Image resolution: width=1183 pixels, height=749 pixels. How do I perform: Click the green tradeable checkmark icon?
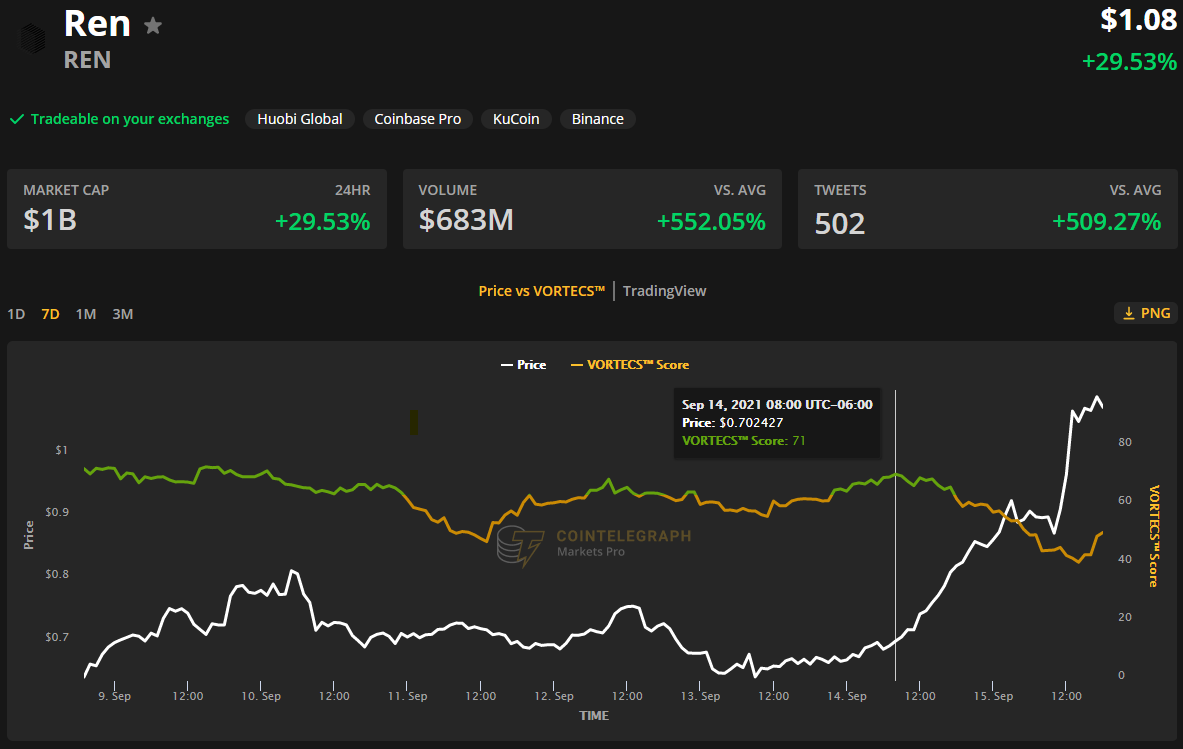(x=17, y=119)
